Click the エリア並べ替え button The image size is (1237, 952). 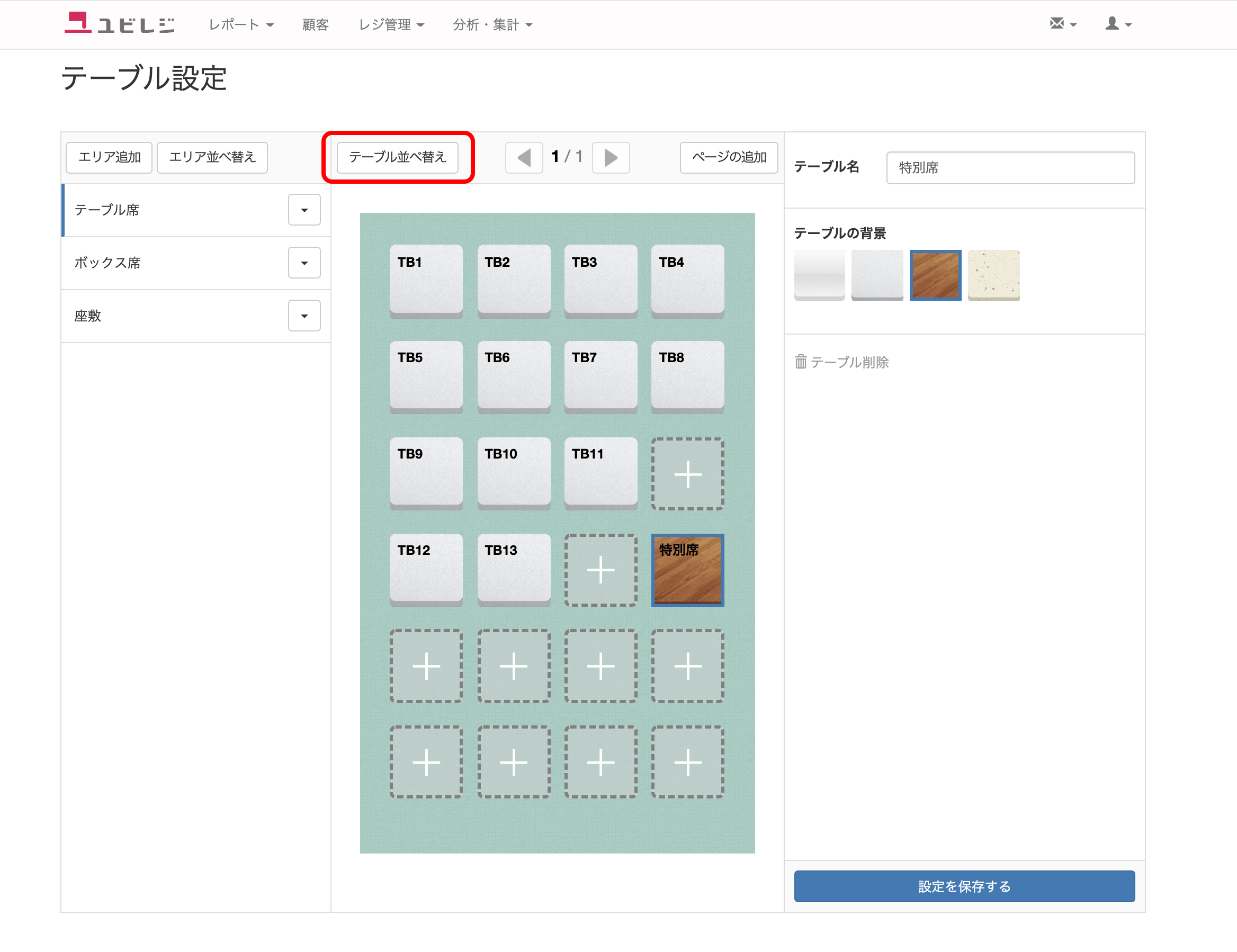[x=212, y=157]
